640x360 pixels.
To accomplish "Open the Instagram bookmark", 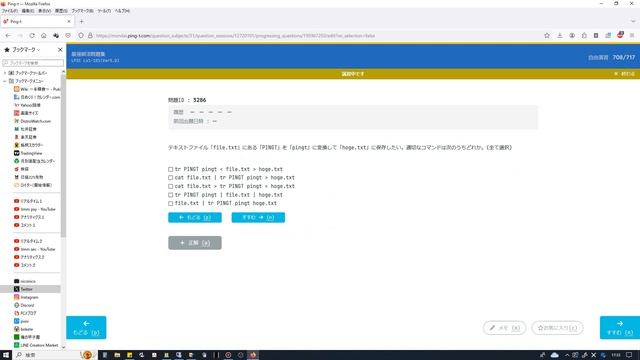I will click(26, 297).
